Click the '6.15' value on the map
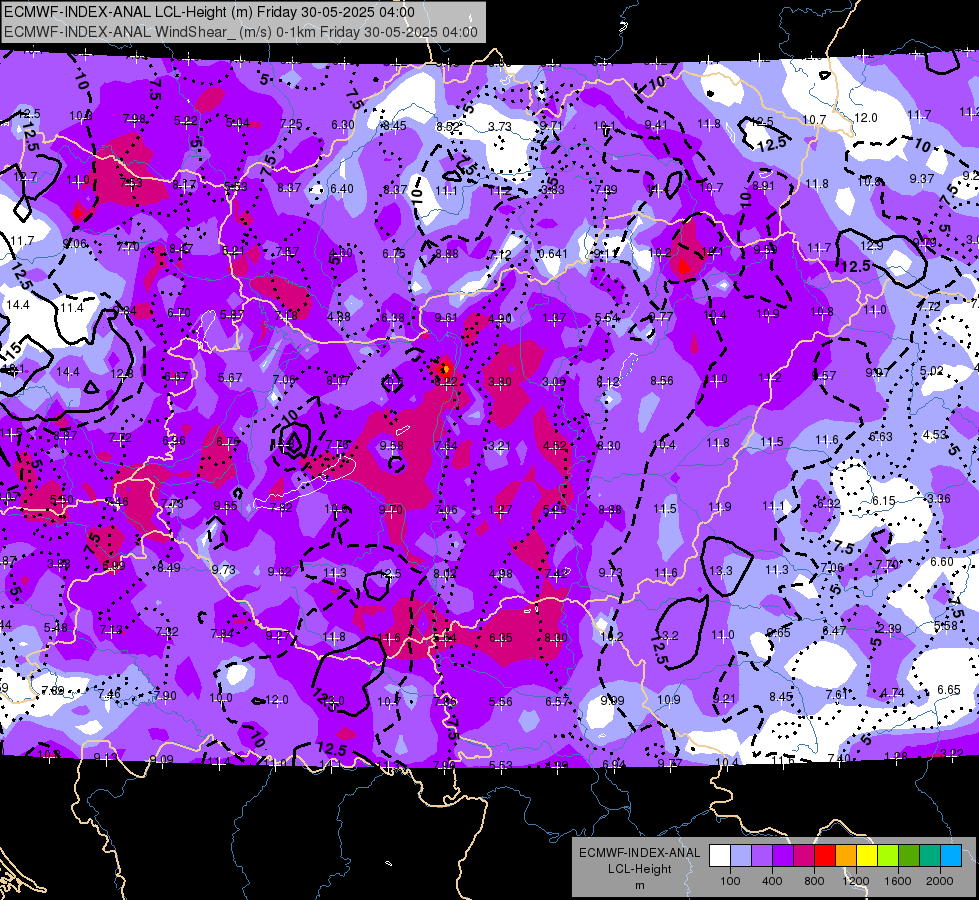The height and width of the screenshot is (900, 979). [x=883, y=501]
